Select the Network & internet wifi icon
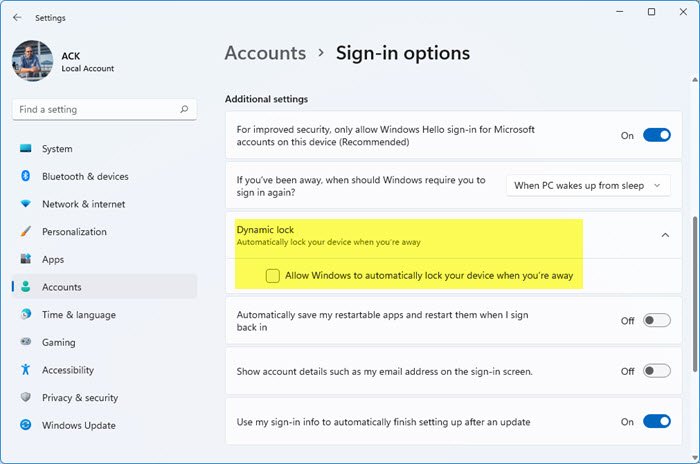This screenshot has width=700, height=464. [x=26, y=204]
